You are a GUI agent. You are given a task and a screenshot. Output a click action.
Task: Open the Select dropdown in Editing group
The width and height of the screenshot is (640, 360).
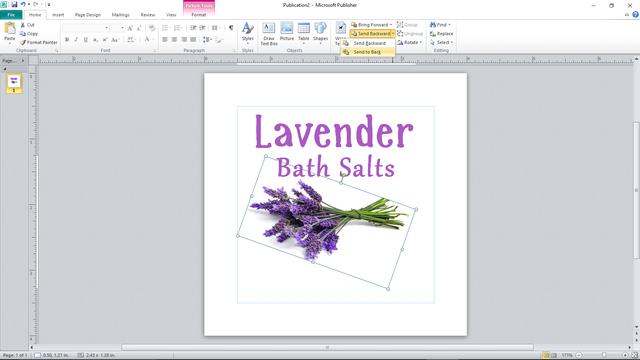(x=442, y=42)
